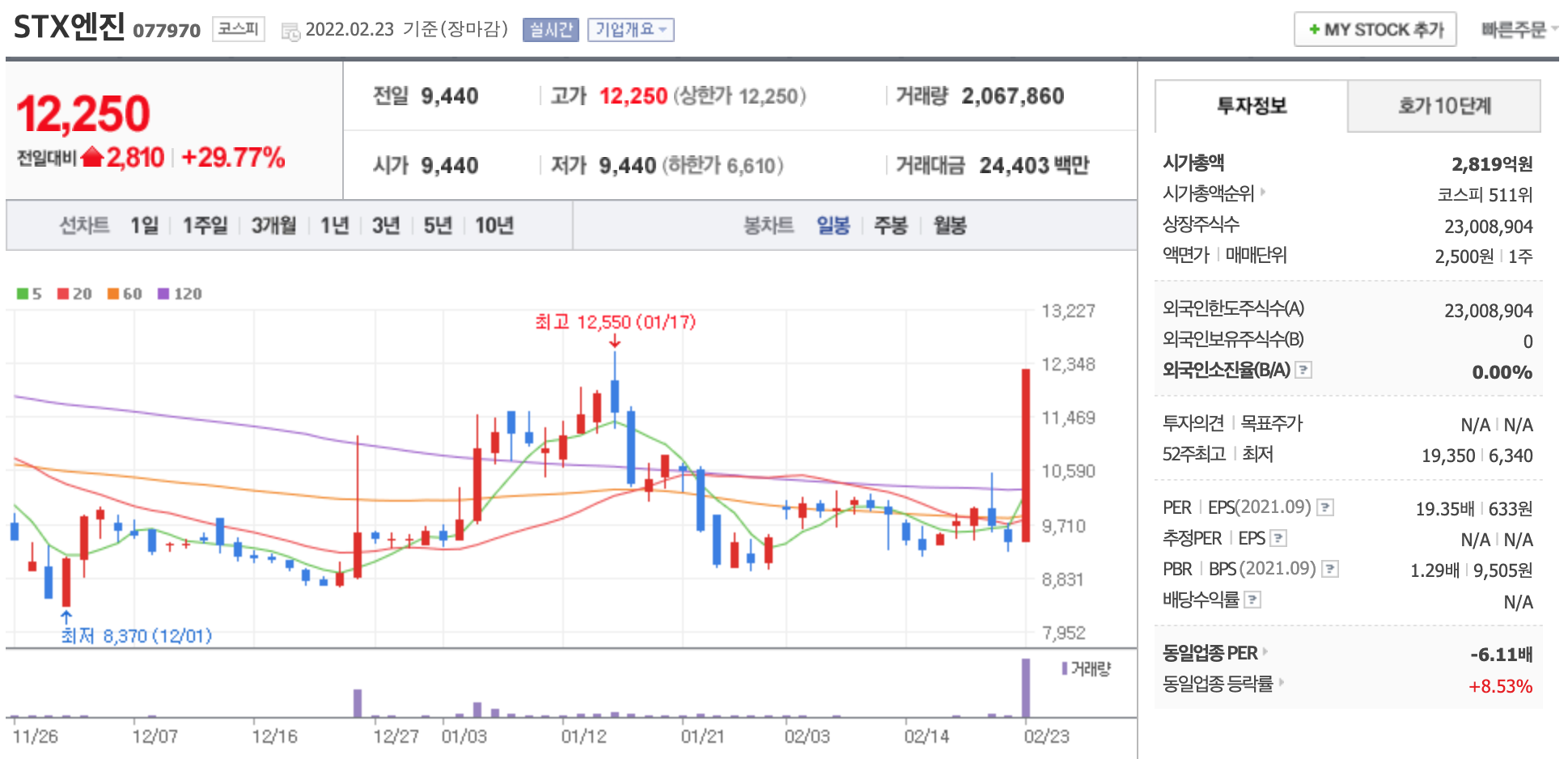Expand the 빠른주문 dropdown

point(1519,30)
